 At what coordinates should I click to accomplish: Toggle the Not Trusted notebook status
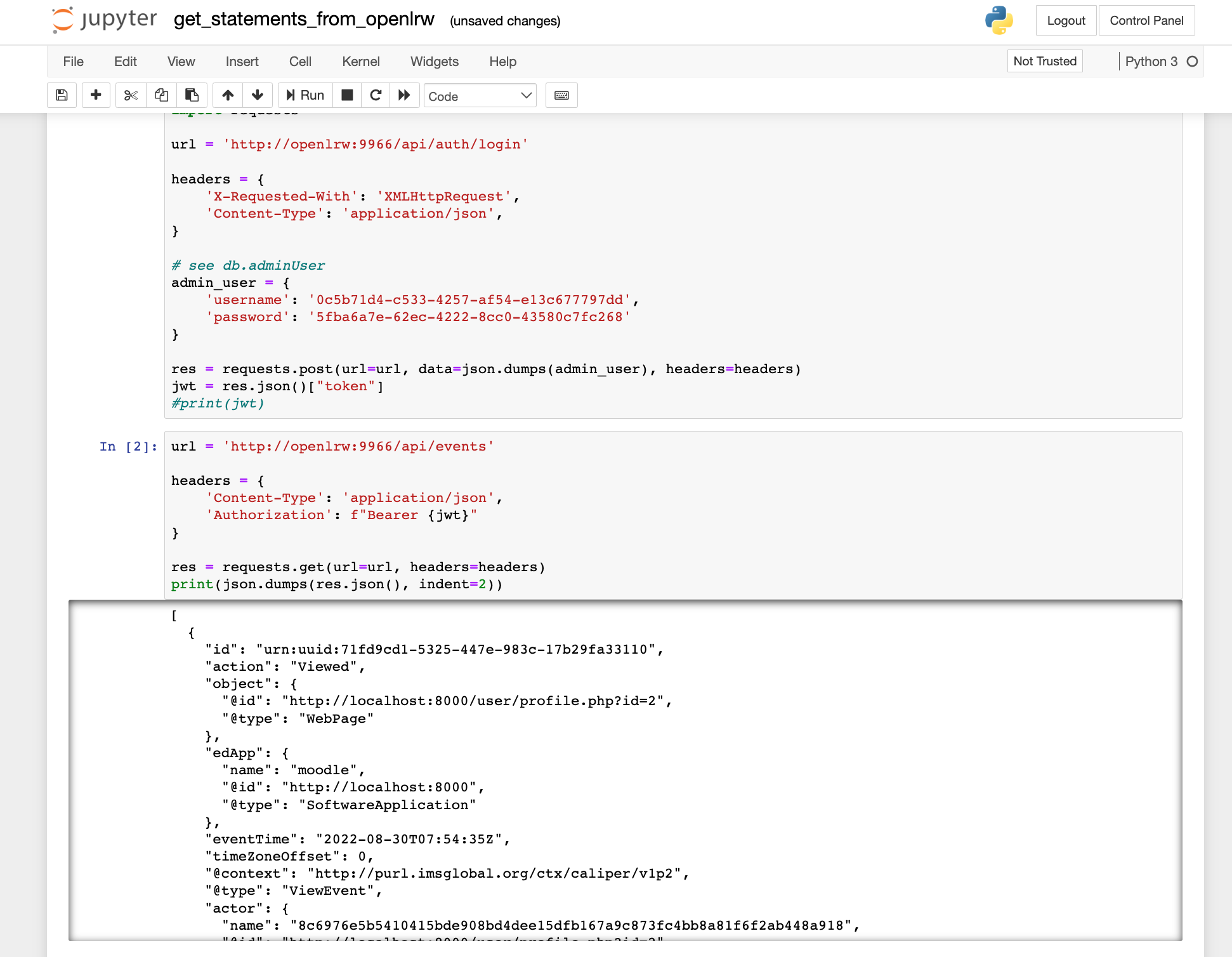(x=1044, y=62)
